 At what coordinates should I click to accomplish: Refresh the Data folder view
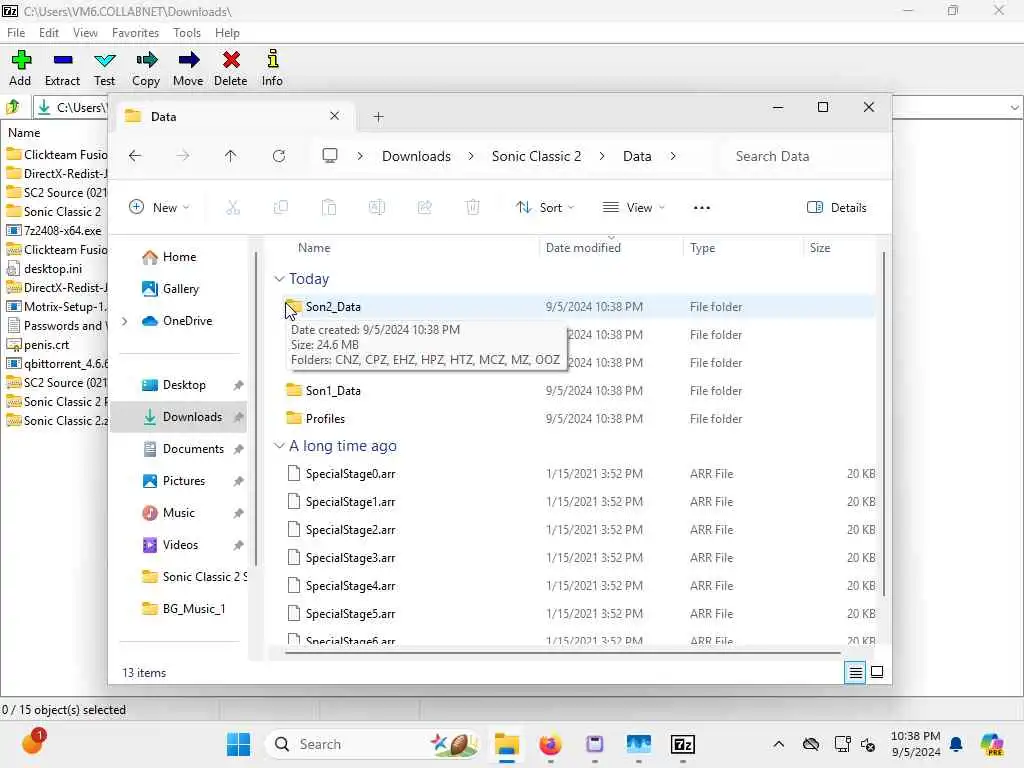279,156
